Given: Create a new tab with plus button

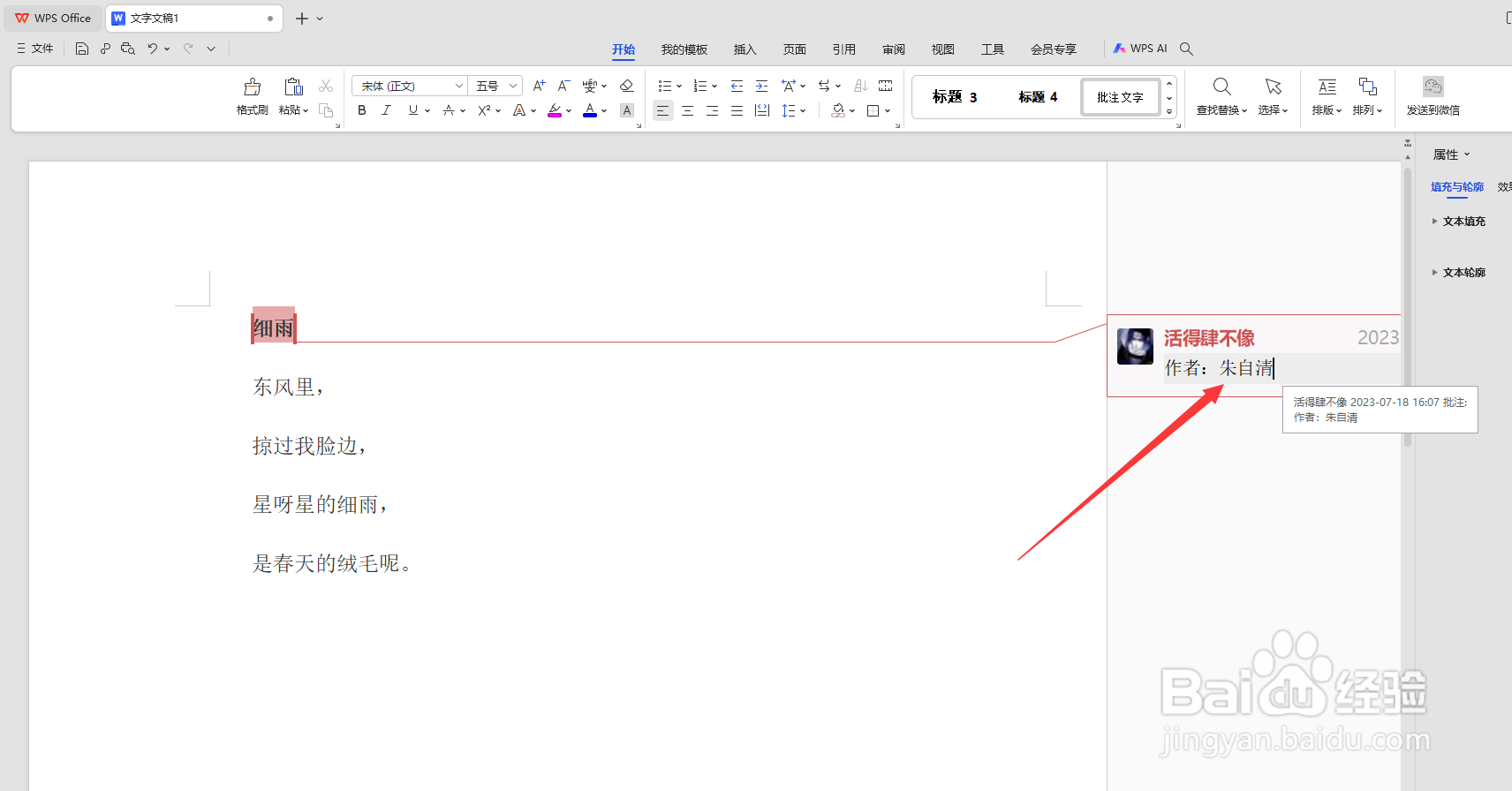Looking at the screenshot, I should pos(302,19).
